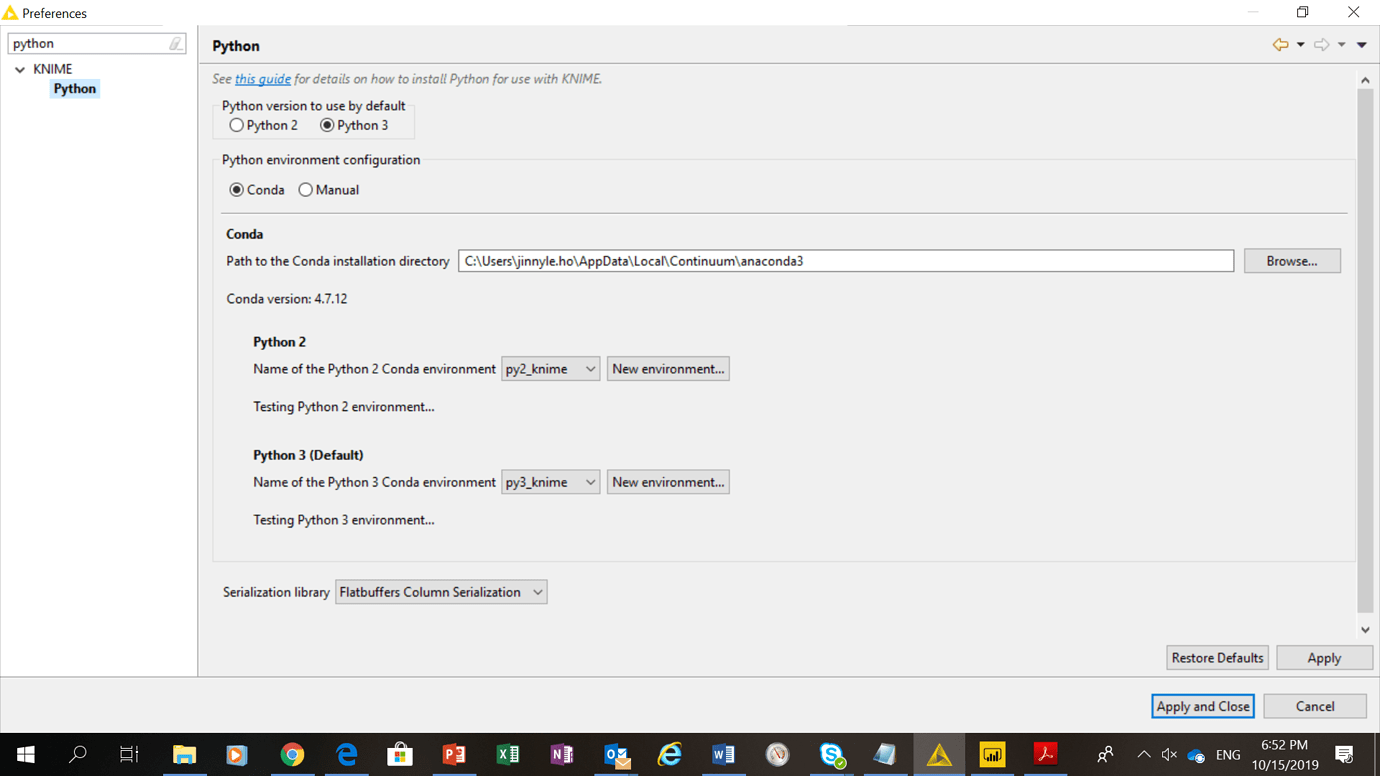Navigate back in preference history

(x=1280, y=45)
